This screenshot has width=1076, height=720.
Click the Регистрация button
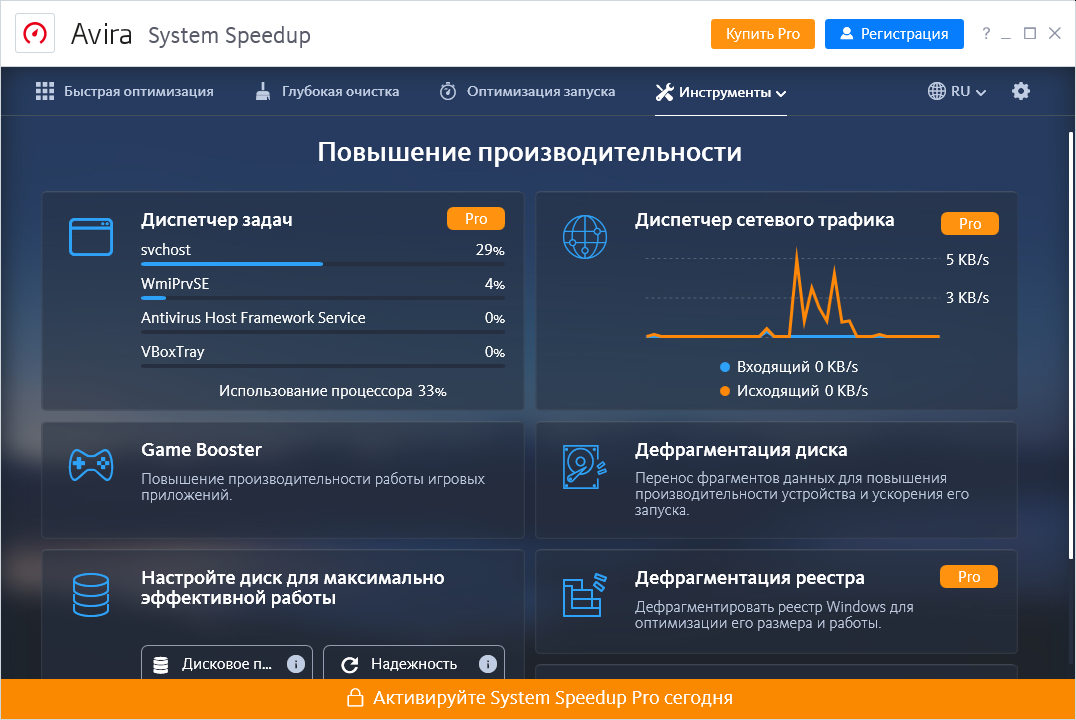894,34
